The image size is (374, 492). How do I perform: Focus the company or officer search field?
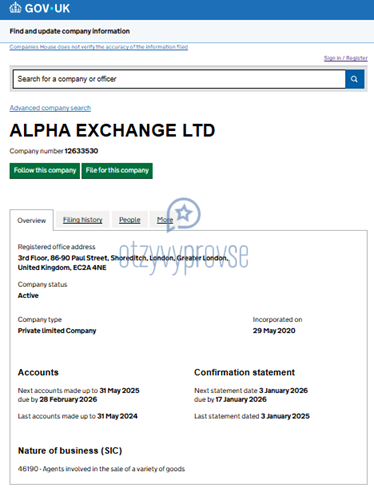pyautogui.click(x=179, y=79)
